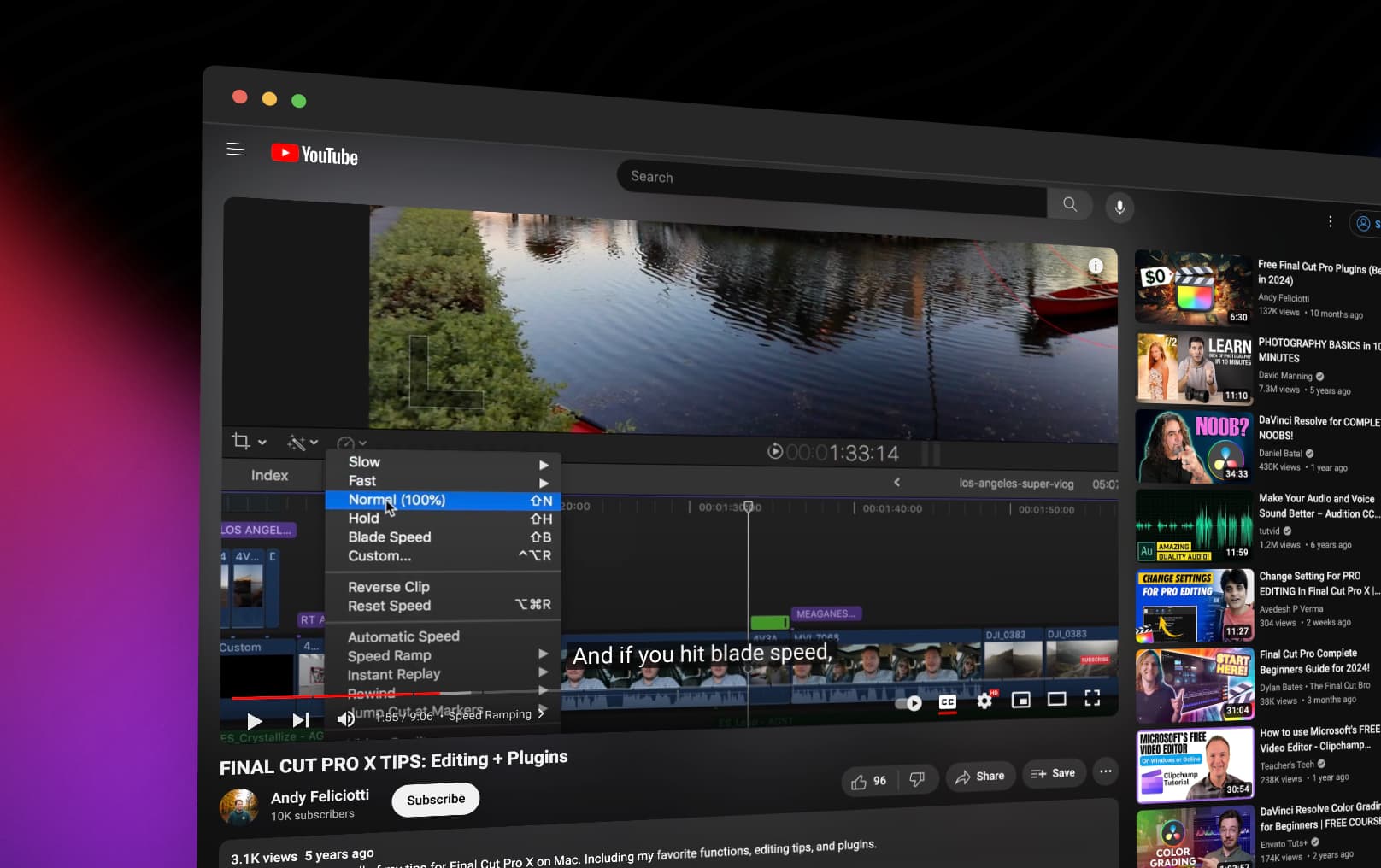
Task: Click the Retime speedometer icon
Action: 345,443
